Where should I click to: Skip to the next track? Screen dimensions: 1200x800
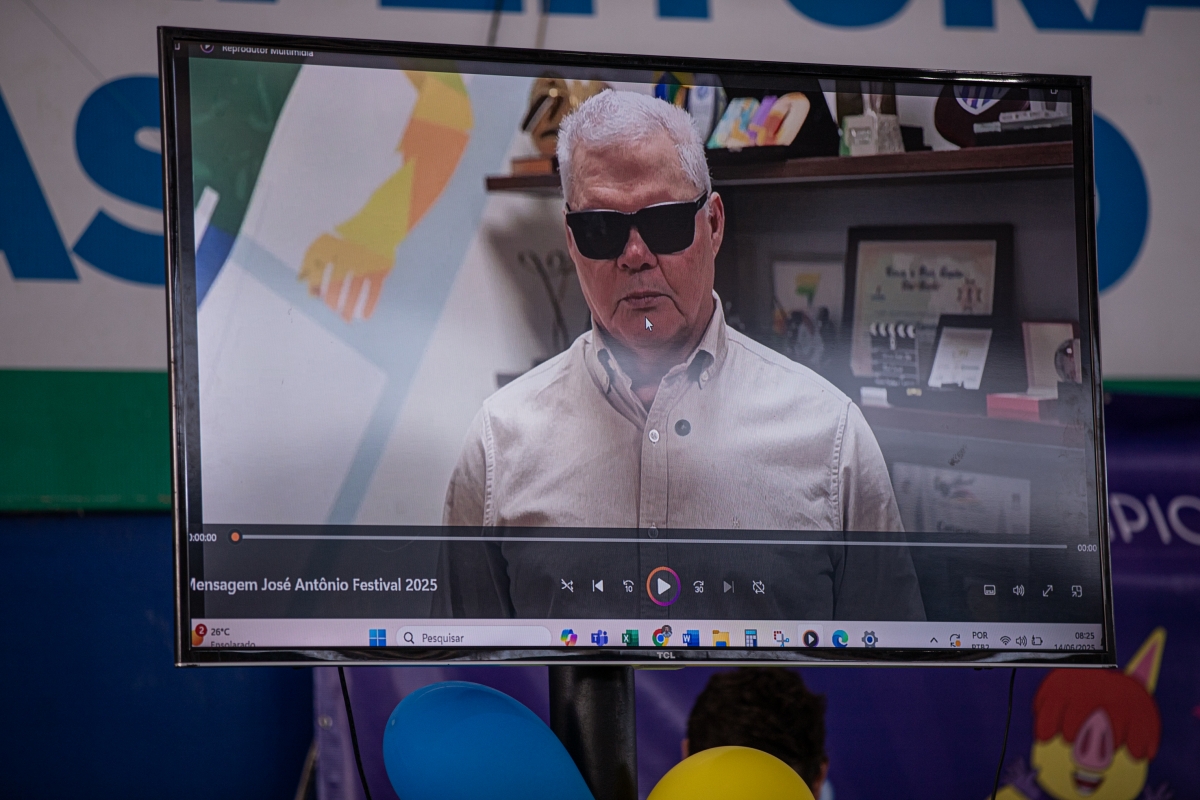pyautogui.click(x=728, y=587)
